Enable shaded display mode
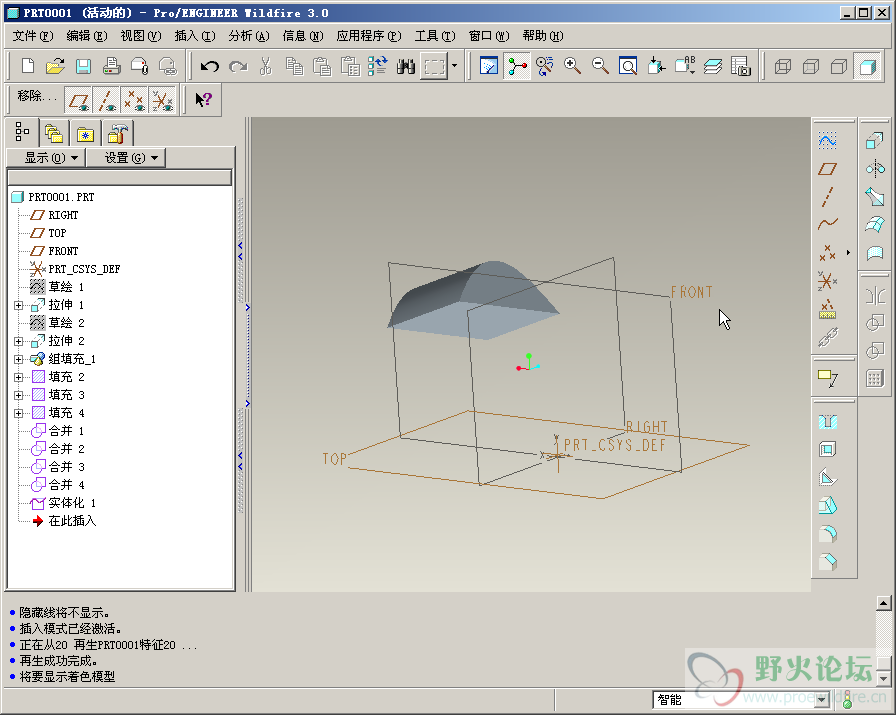 tap(867, 66)
